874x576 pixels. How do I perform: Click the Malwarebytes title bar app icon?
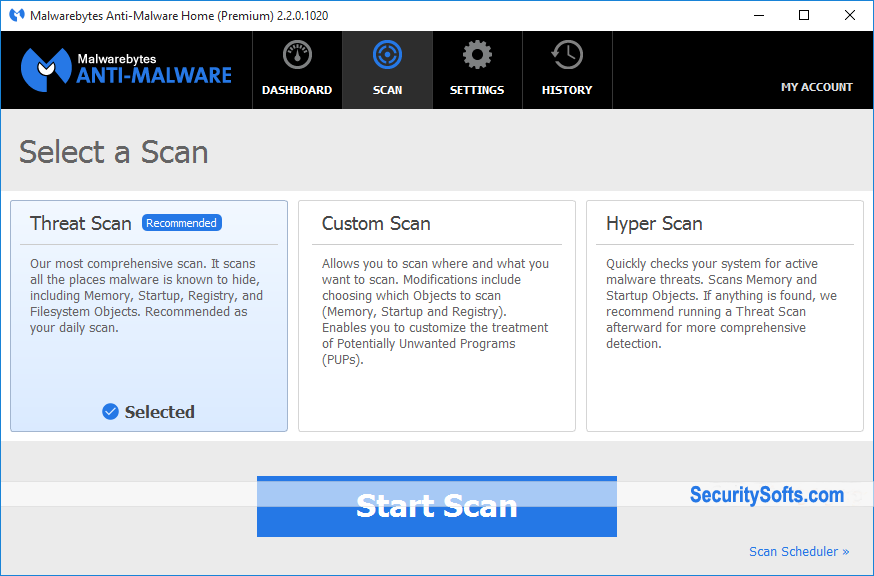[x=17, y=15]
